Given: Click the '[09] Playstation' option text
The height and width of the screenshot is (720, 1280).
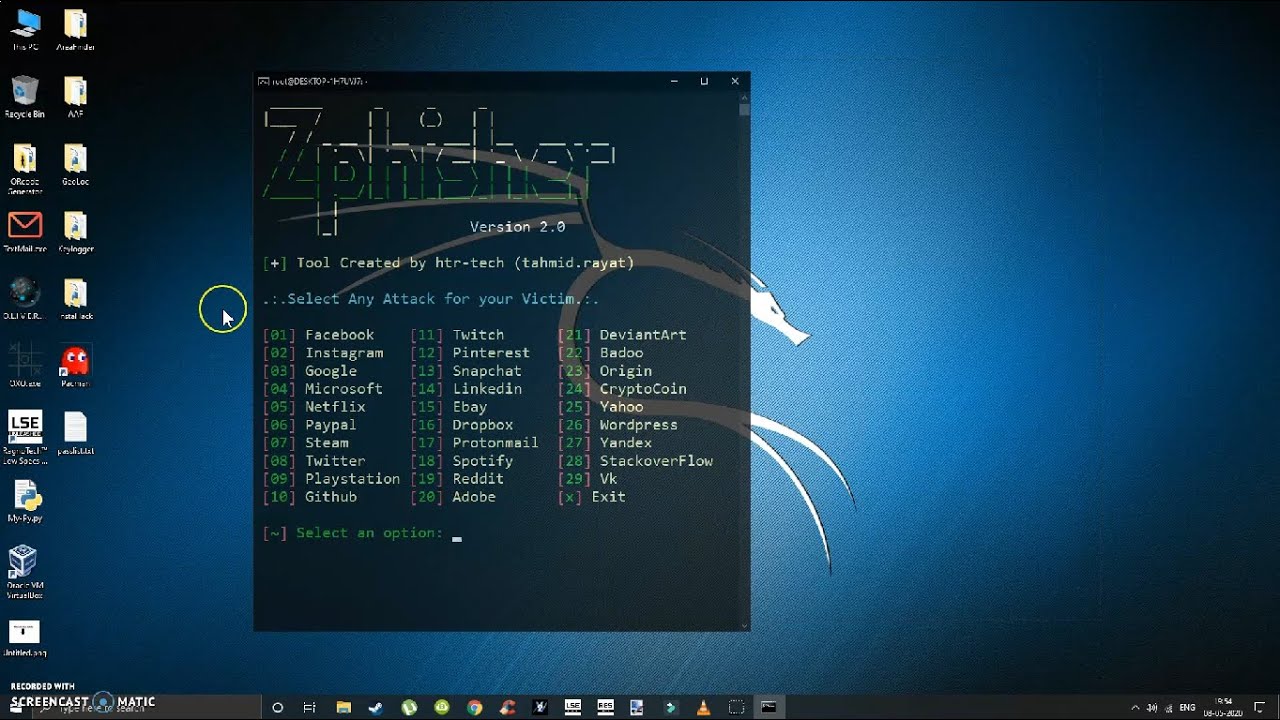Looking at the screenshot, I should click(331, 479).
